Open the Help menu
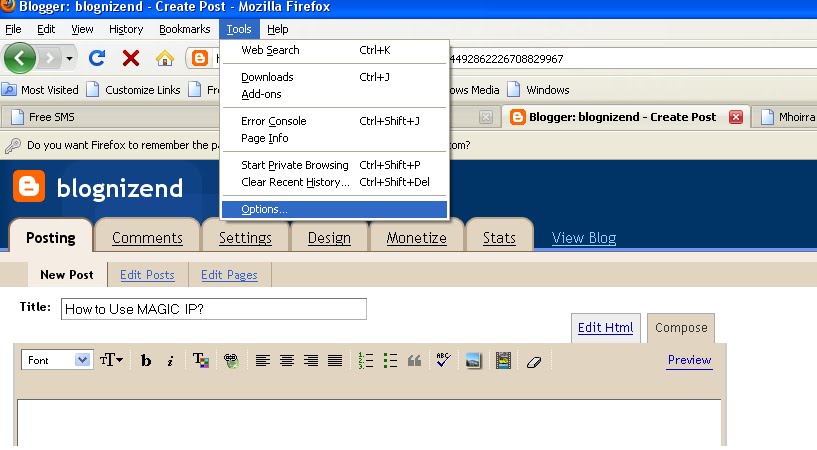Screen dimensions: 817x450 click(277, 29)
